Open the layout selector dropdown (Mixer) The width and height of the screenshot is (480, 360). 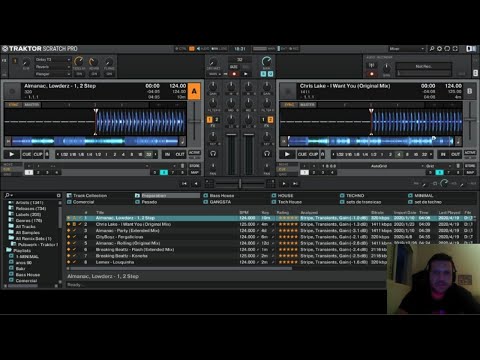pyautogui.click(x=406, y=49)
